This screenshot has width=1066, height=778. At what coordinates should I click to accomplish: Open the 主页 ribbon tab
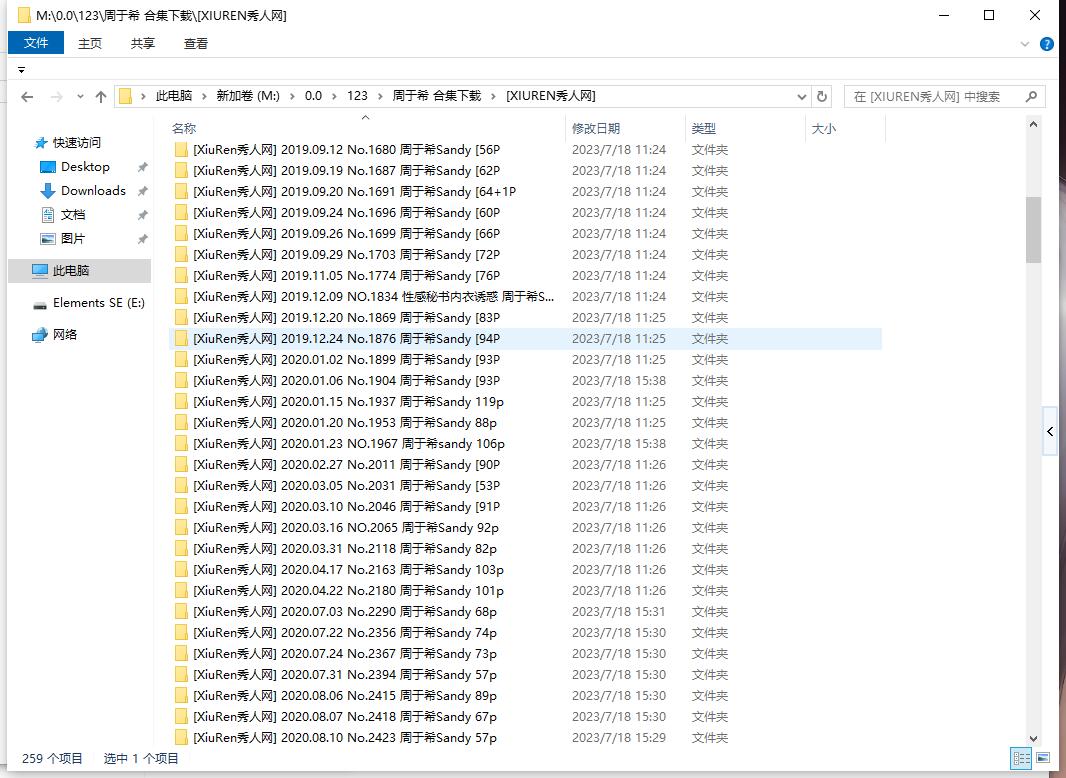coord(90,44)
